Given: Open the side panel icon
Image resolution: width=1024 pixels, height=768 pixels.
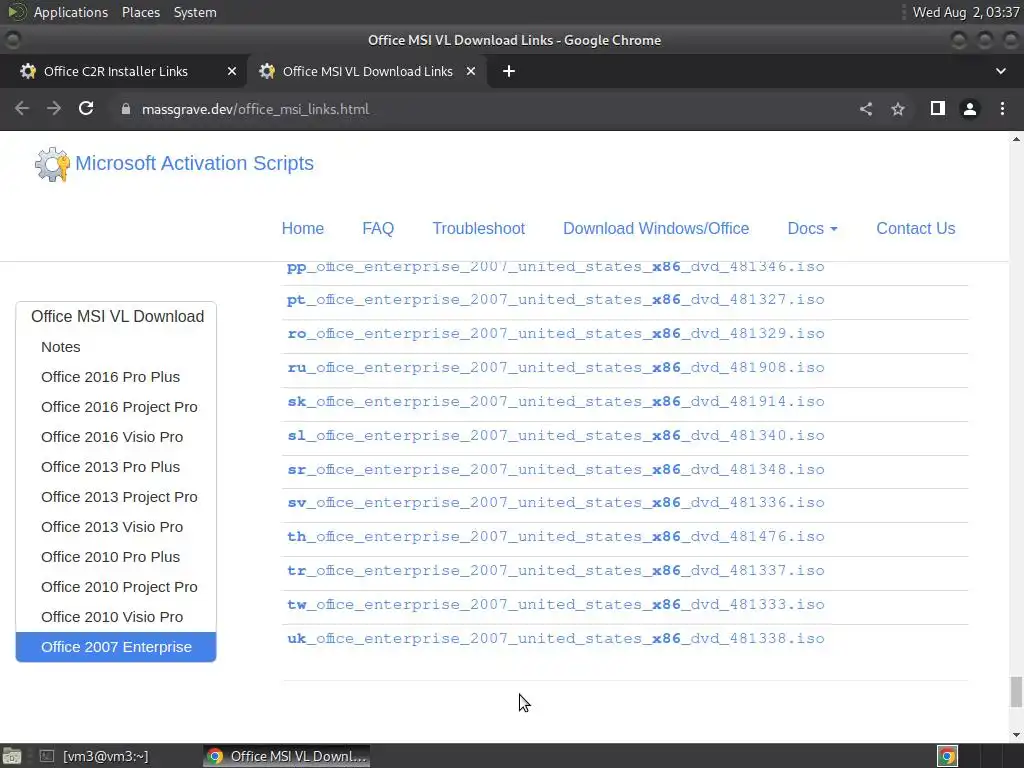Looking at the screenshot, I should coord(938,108).
